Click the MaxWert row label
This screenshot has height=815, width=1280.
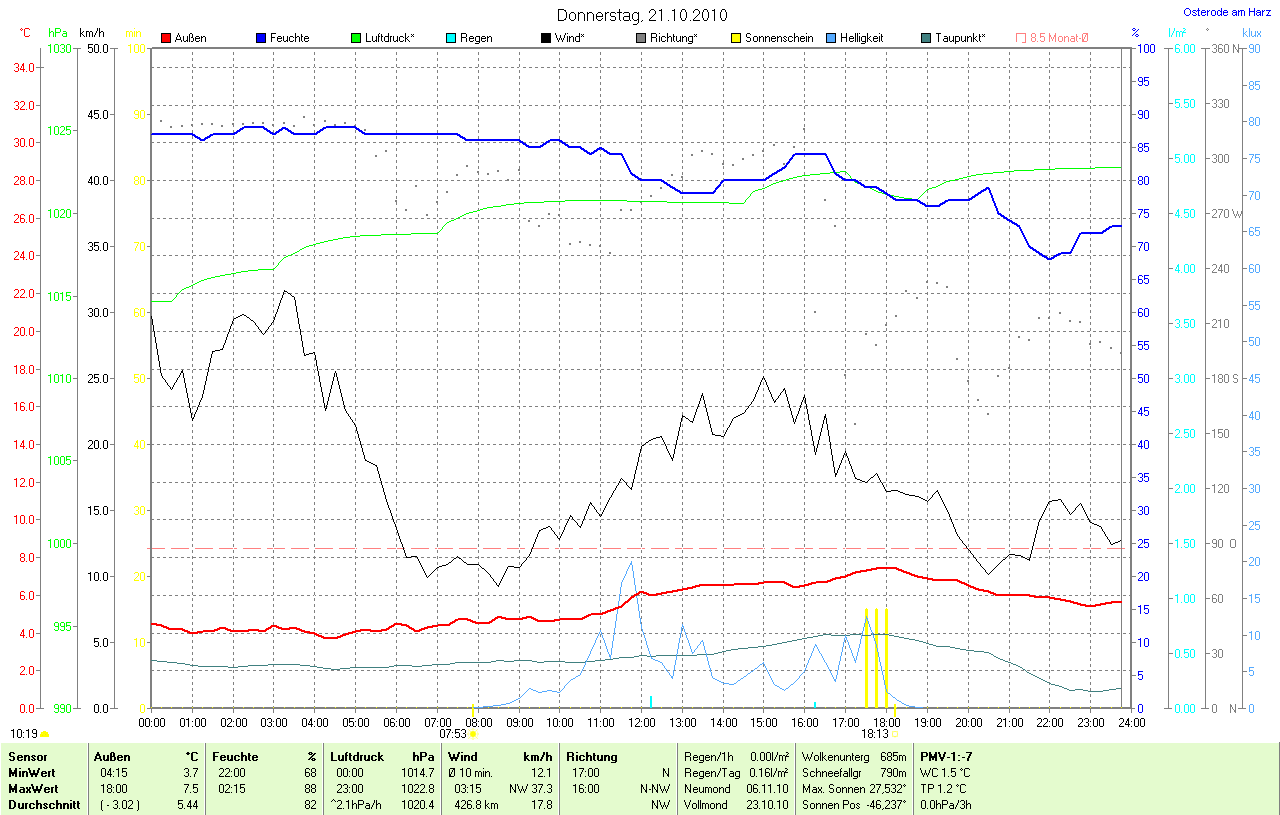click(32, 788)
